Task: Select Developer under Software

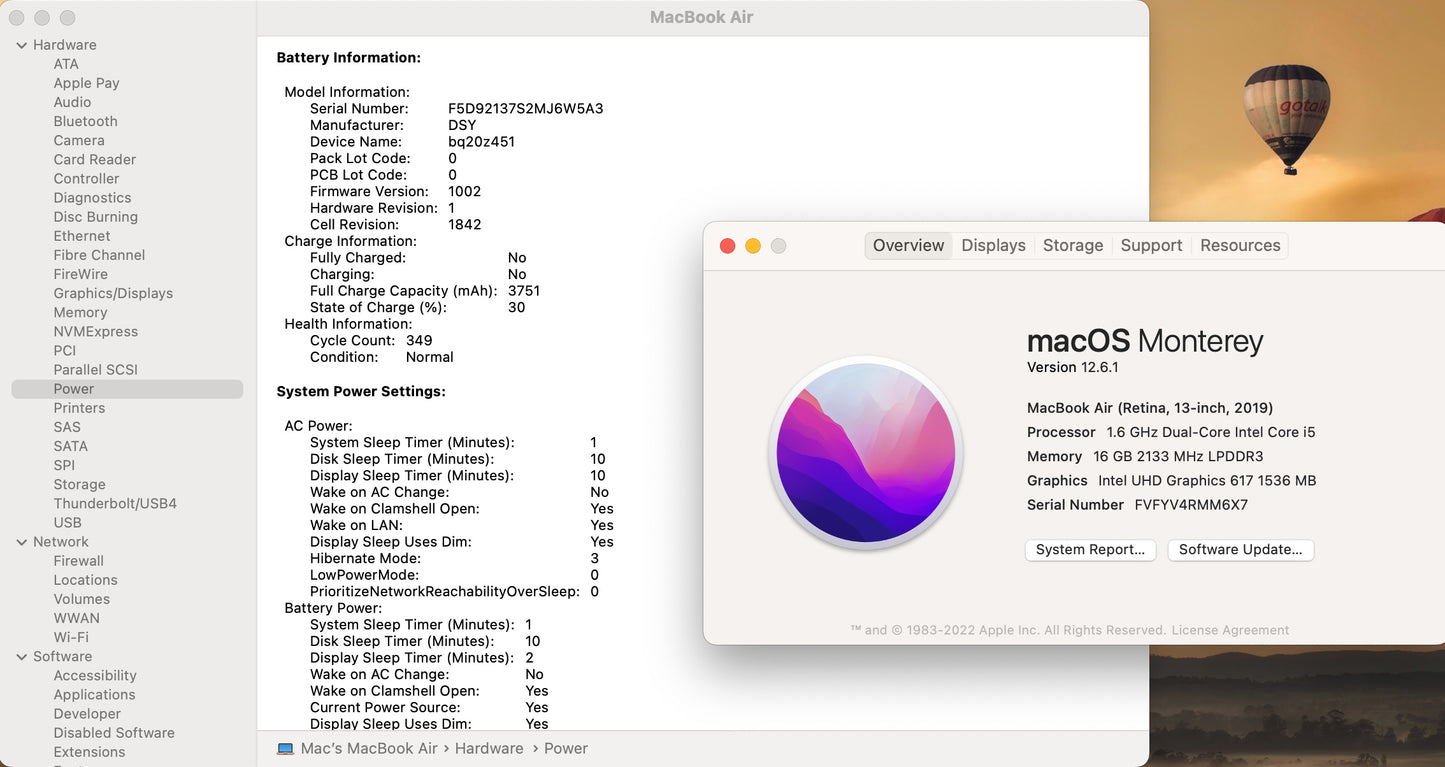Action: pyautogui.click(x=87, y=714)
